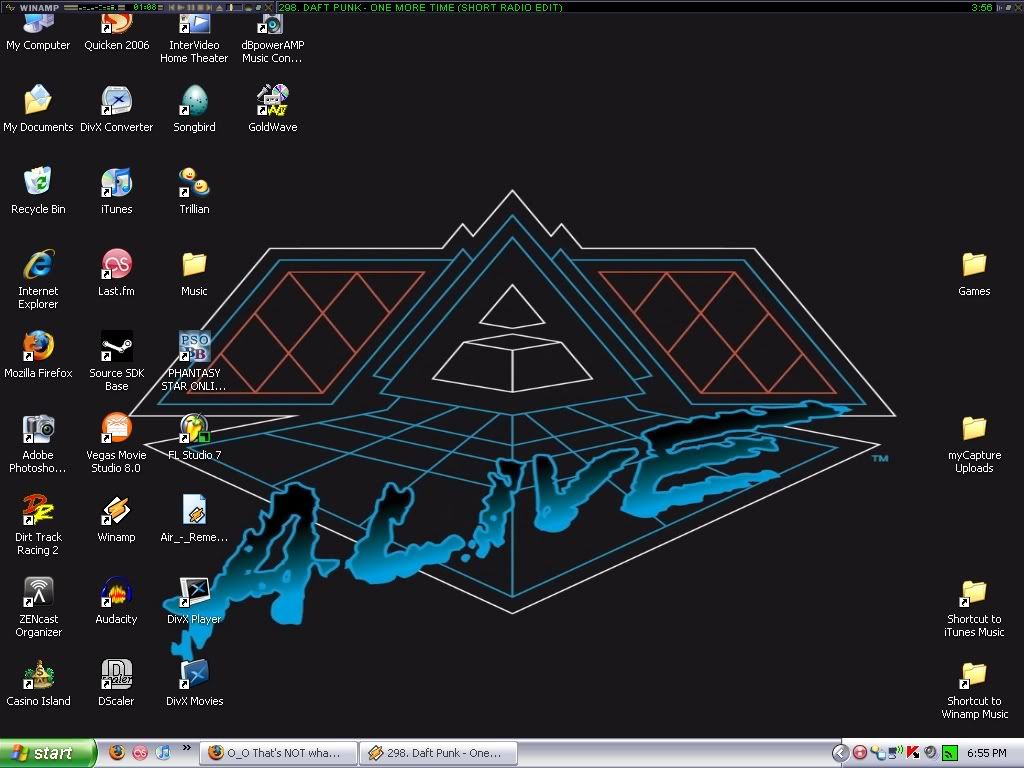Open Shortcut to iTunes Music folder

tap(974, 607)
